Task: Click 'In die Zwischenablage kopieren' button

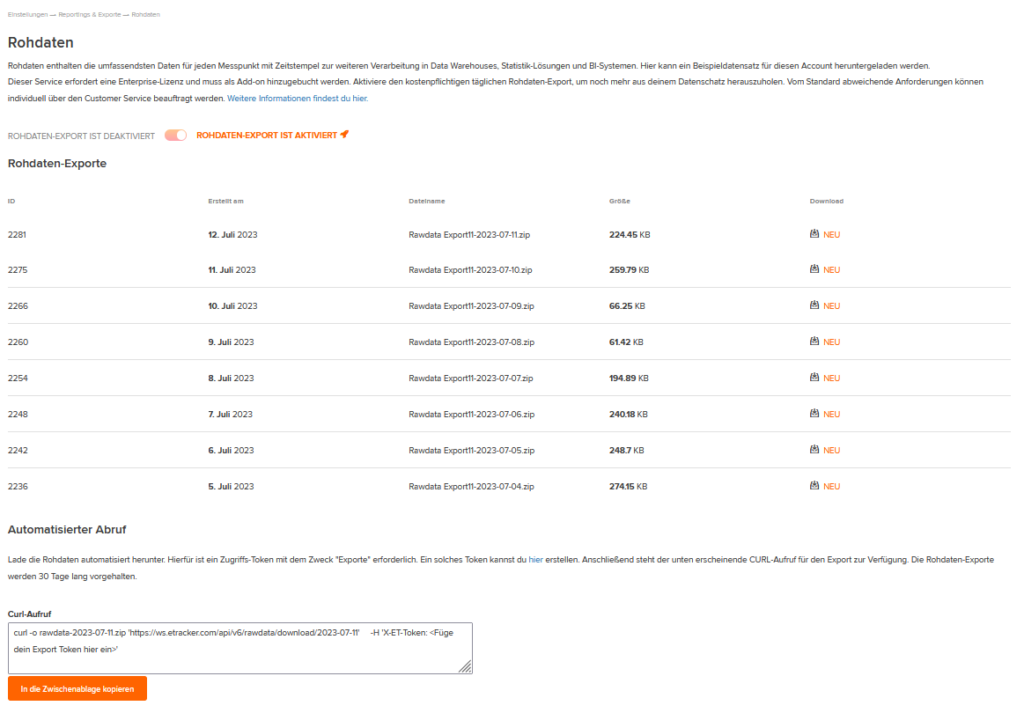Action: 77,689
